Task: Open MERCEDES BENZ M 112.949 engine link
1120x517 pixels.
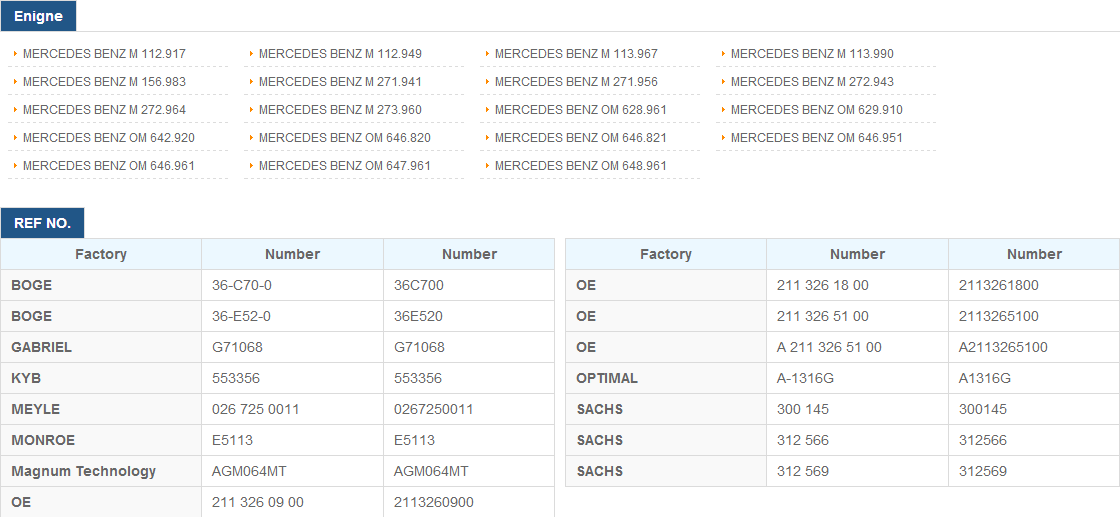Action: [x=340, y=54]
